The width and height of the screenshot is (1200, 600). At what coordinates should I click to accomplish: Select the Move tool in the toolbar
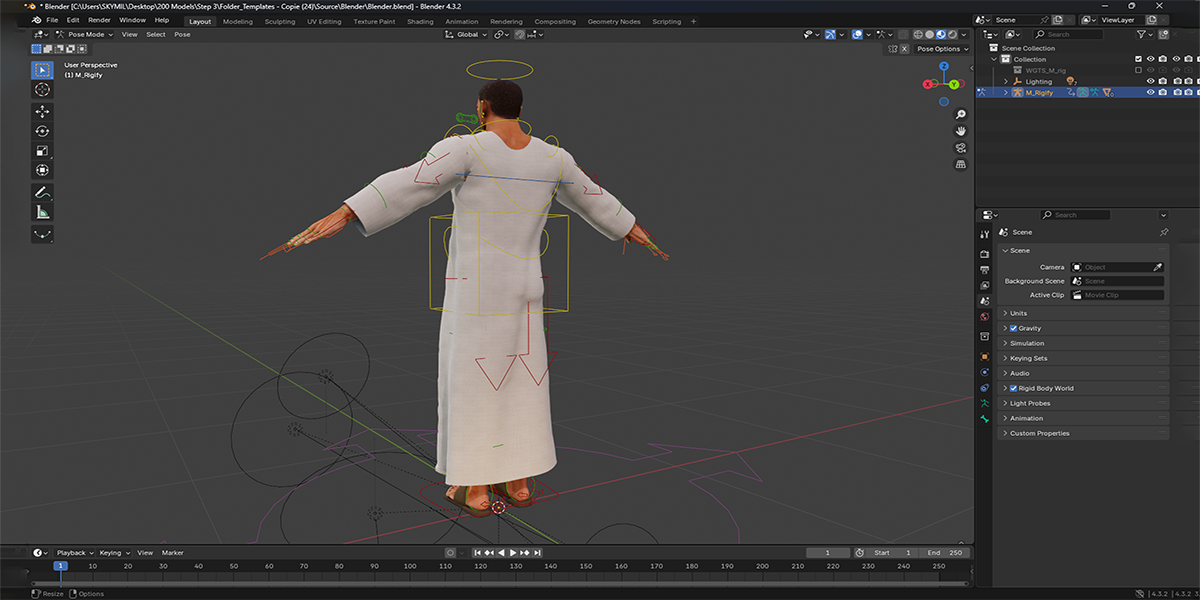pyautogui.click(x=42, y=111)
